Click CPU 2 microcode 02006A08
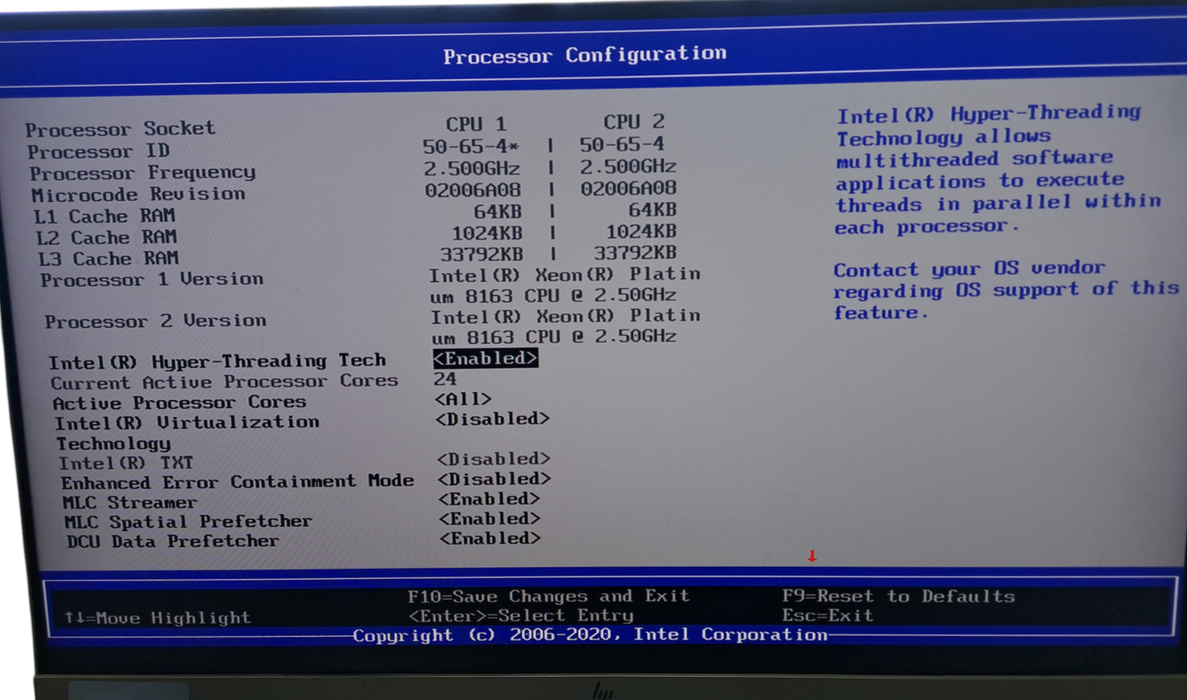This screenshot has width=1187, height=700. click(628, 188)
